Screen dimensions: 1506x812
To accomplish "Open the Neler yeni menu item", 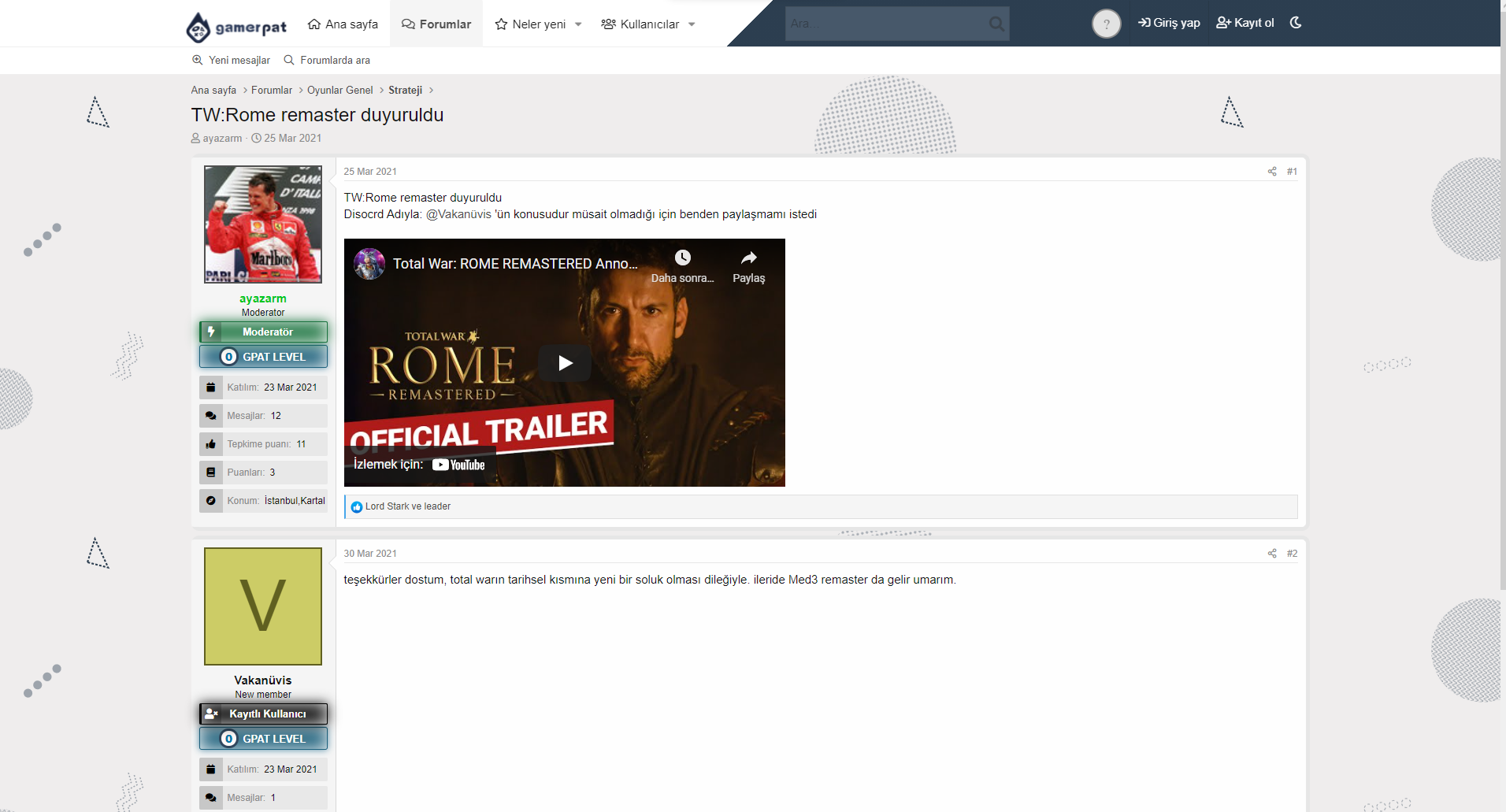I will pos(530,24).
